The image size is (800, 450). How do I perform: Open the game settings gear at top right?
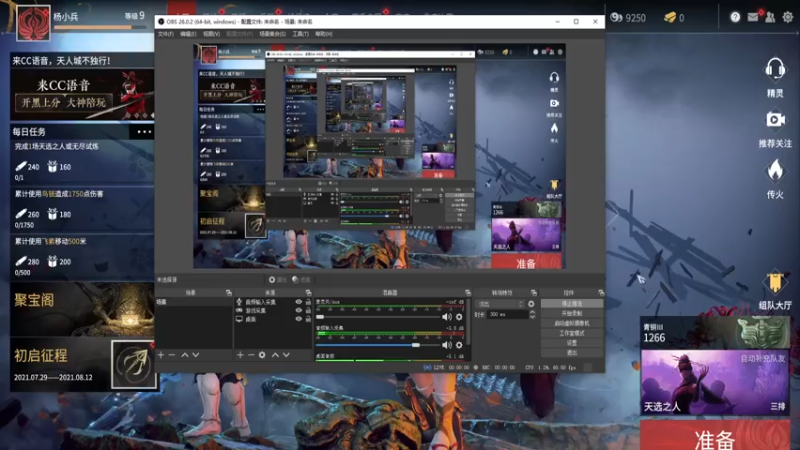point(788,17)
